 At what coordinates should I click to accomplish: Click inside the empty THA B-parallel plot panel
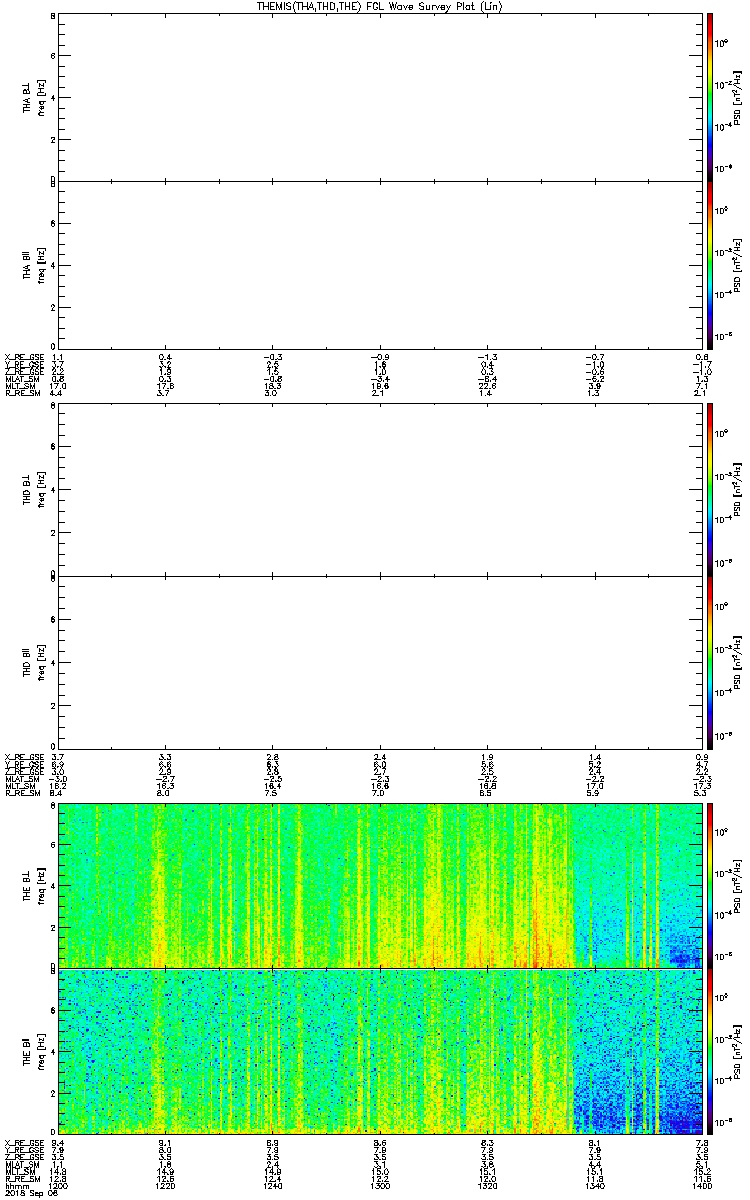click(380, 264)
